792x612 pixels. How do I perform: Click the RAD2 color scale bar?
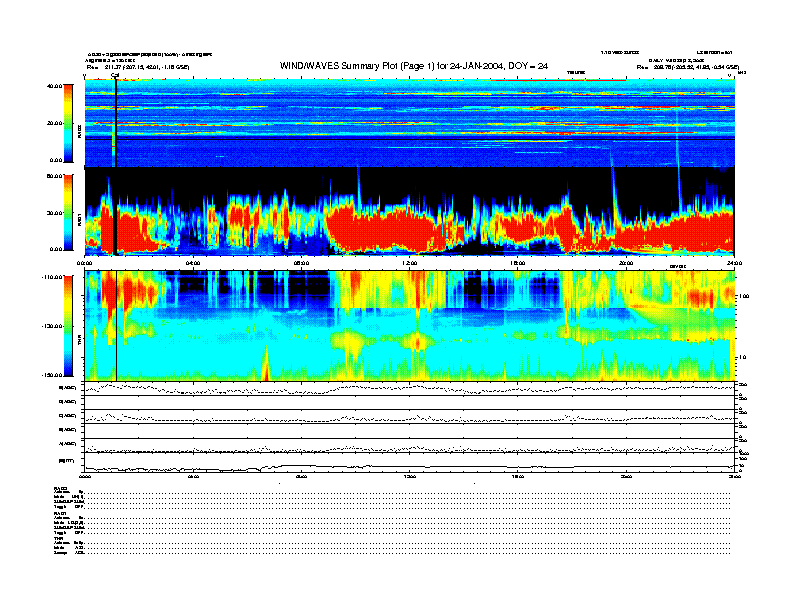click(68, 122)
